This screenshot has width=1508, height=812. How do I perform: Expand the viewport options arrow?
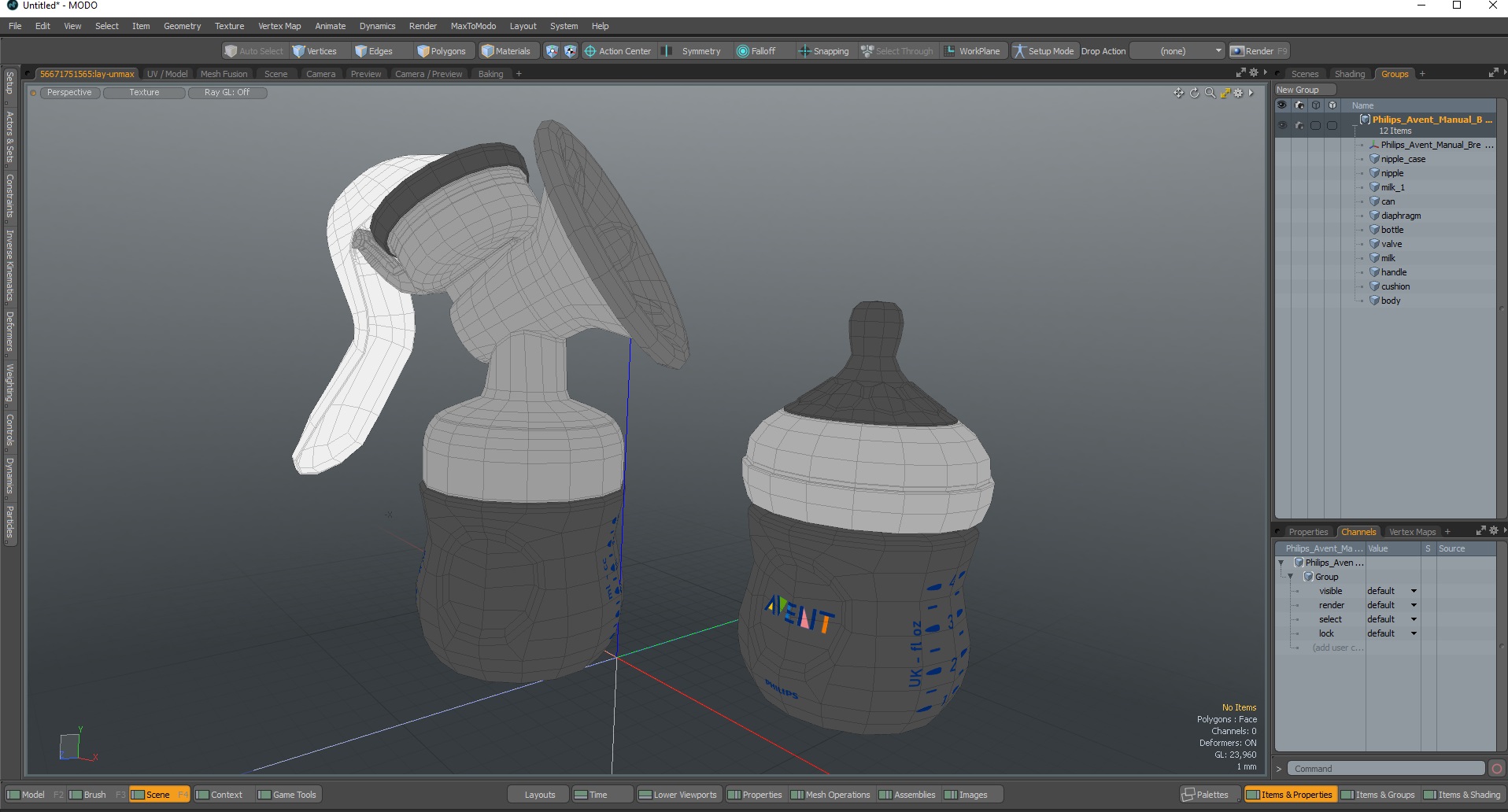click(1251, 93)
